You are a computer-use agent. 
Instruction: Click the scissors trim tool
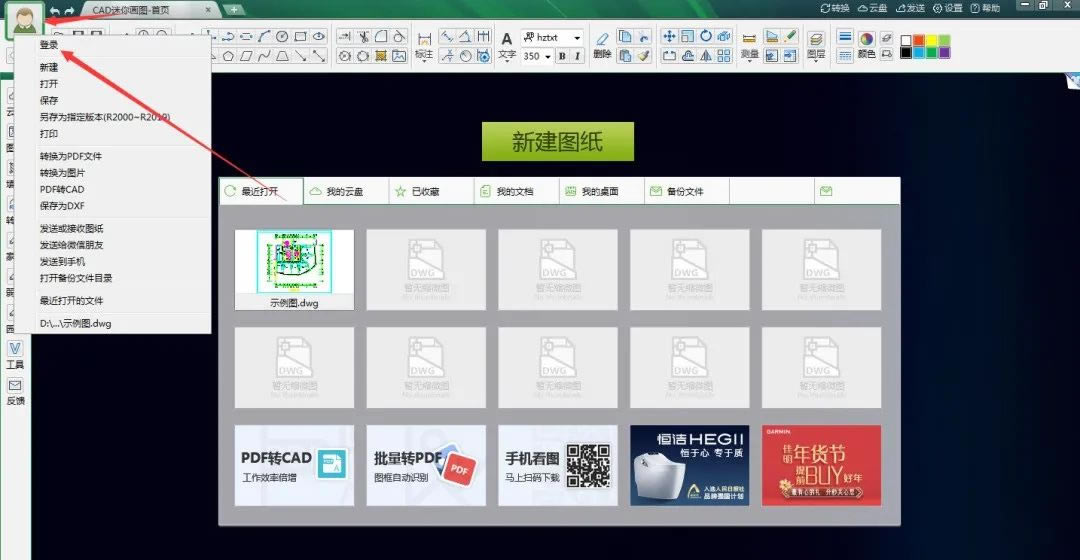364,37
